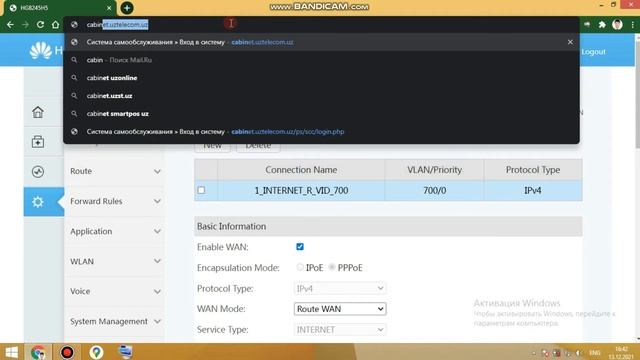
Task: Click the Logout link
Action: pos(593,52)
